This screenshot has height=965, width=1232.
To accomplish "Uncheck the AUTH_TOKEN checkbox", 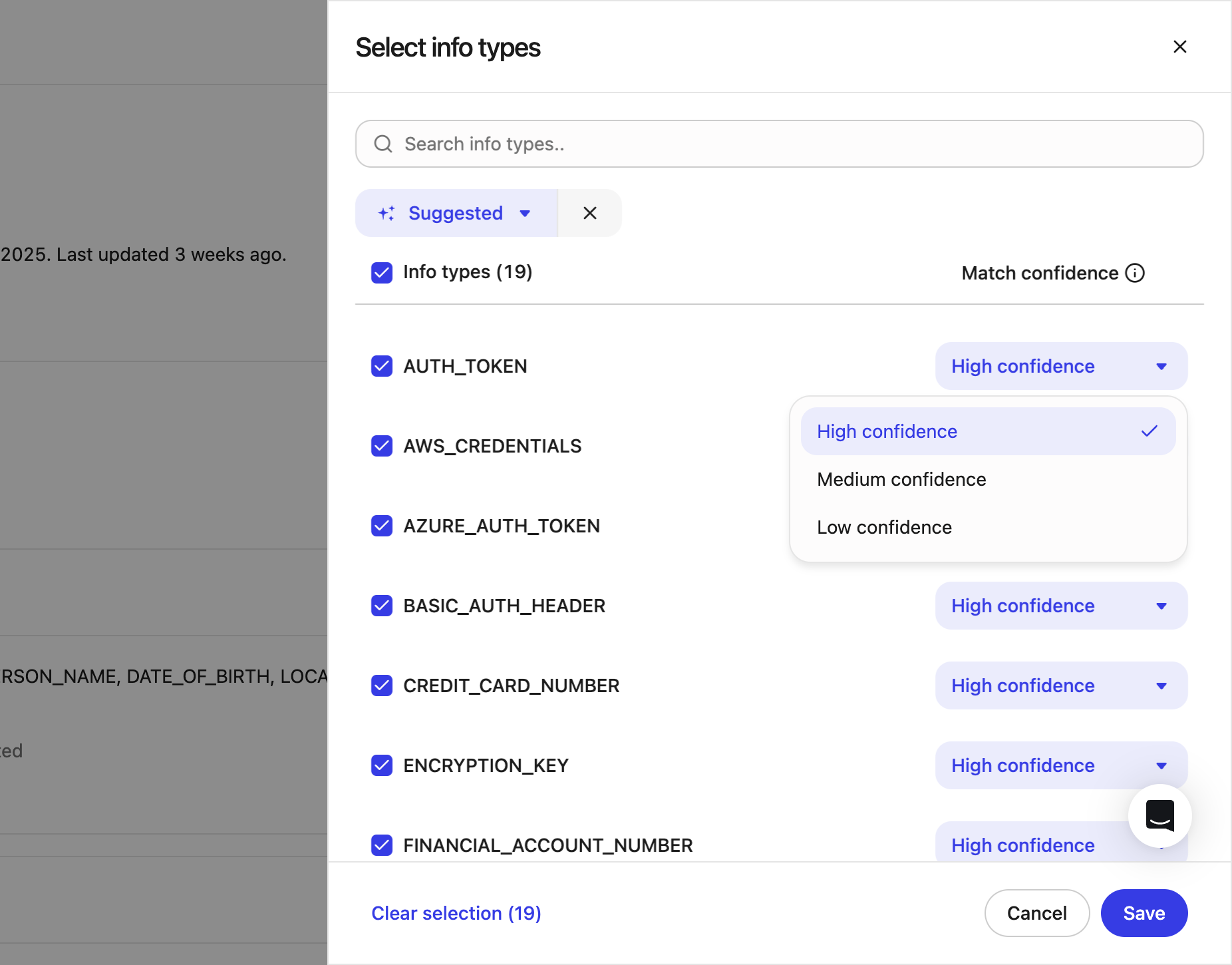I will [382, 366].
